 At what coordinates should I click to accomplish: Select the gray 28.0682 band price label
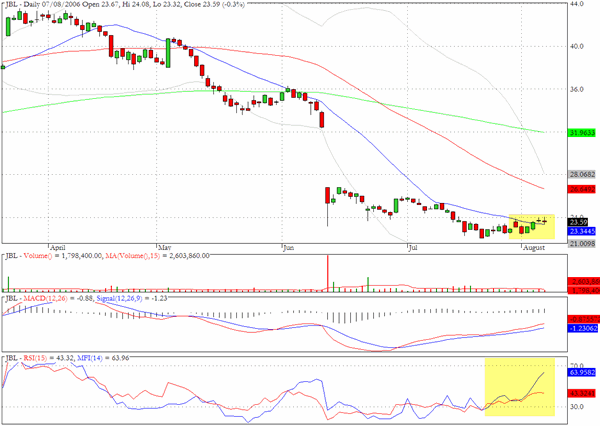point(582,174)
